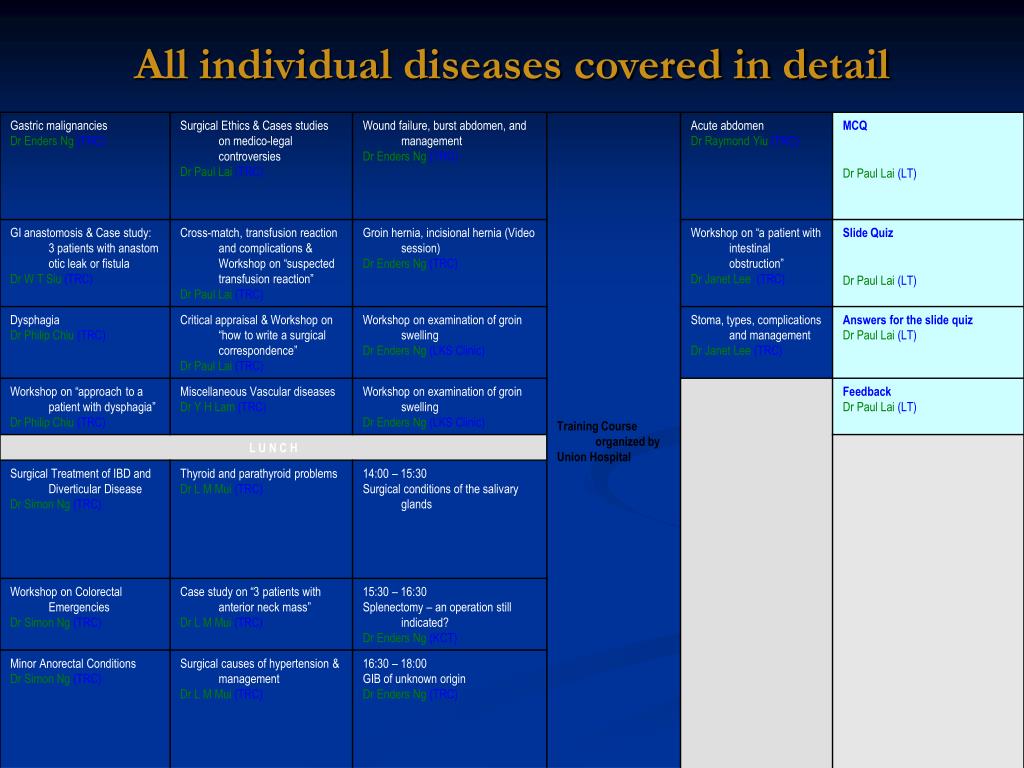Click "Workshop on Colorectal Emergencies" title
Image resolution: width=1024 pixels, height=768 pixels.
click(66, 600)
